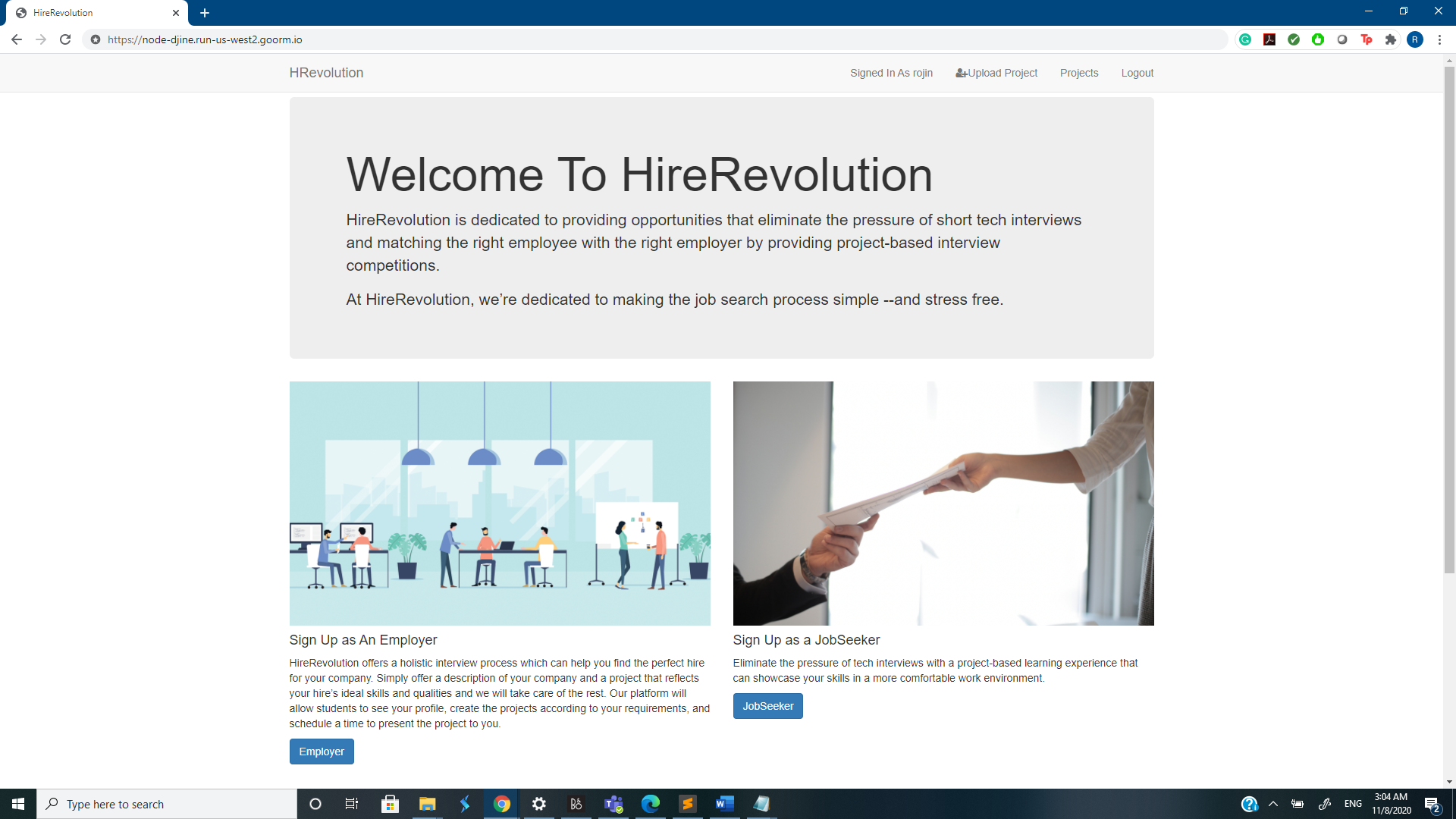This screenshot has width=1456, height=819.
Task: Click the office illustration employer image
Action: click(500, 504)
